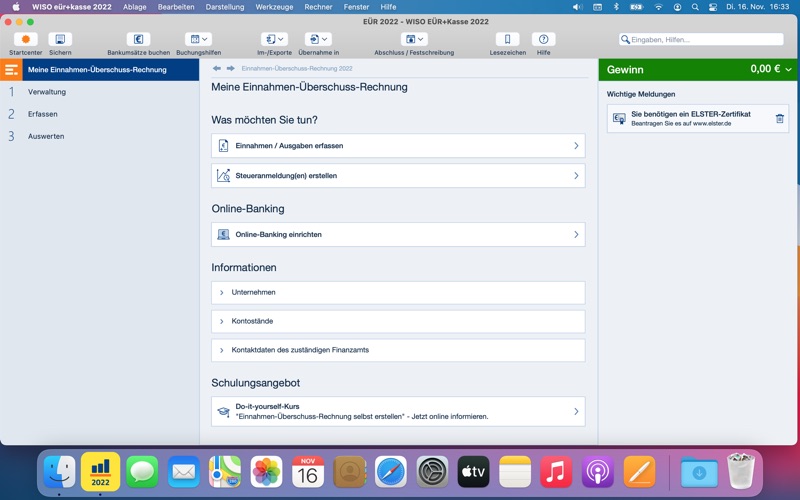Open the Im-/Exporte dropdown

click(x=274, y=39)
